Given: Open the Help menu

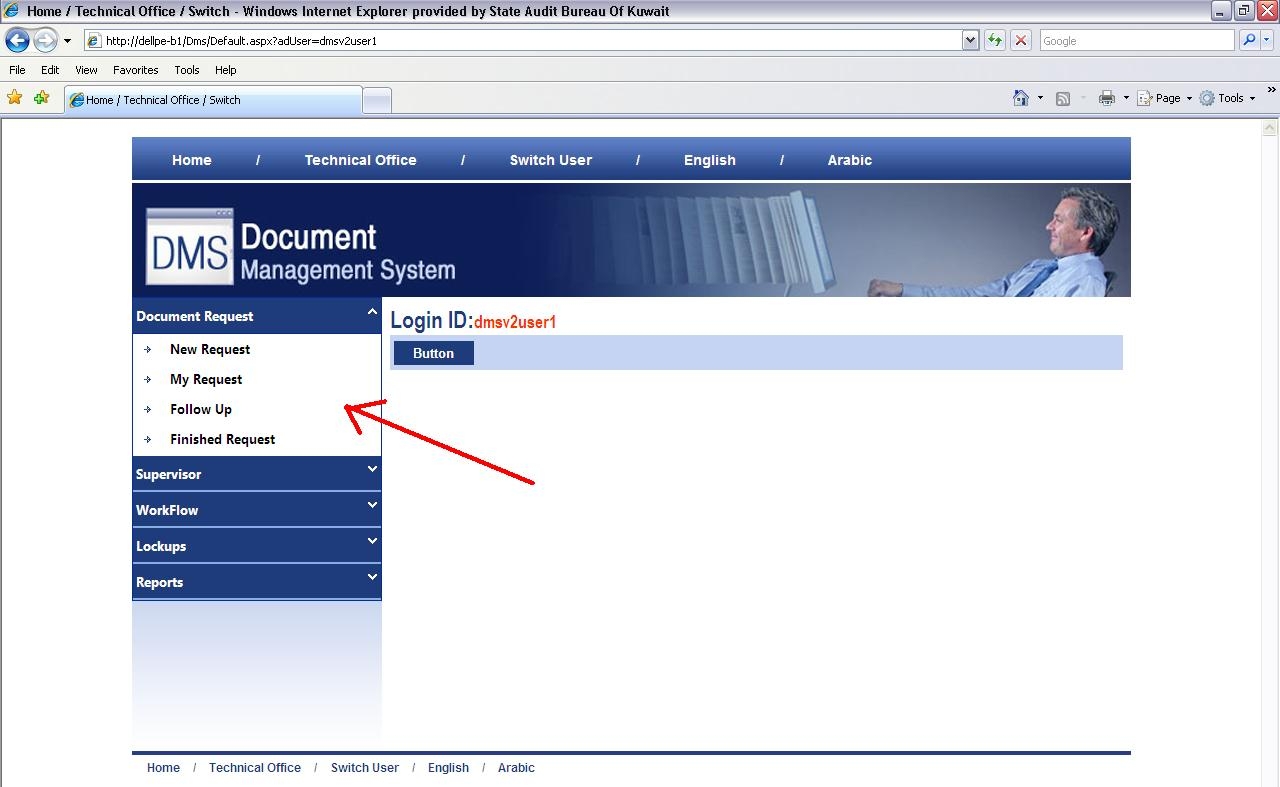Looking at the screenshot, I should (226, 70).
